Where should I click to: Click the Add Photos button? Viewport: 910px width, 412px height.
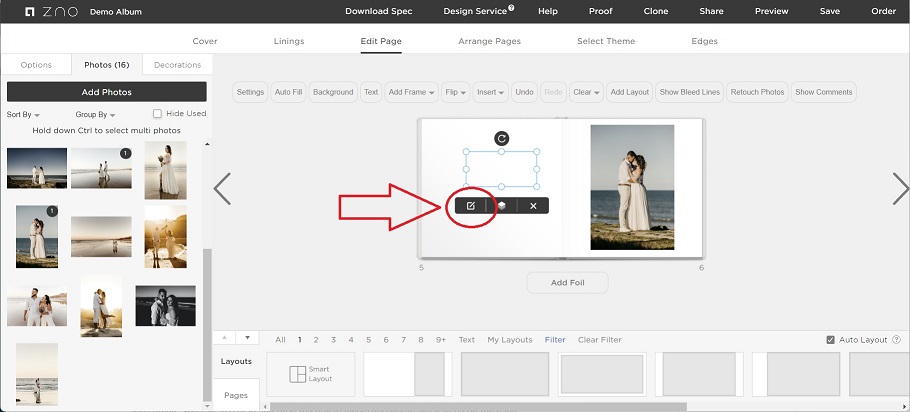point(107,92)
